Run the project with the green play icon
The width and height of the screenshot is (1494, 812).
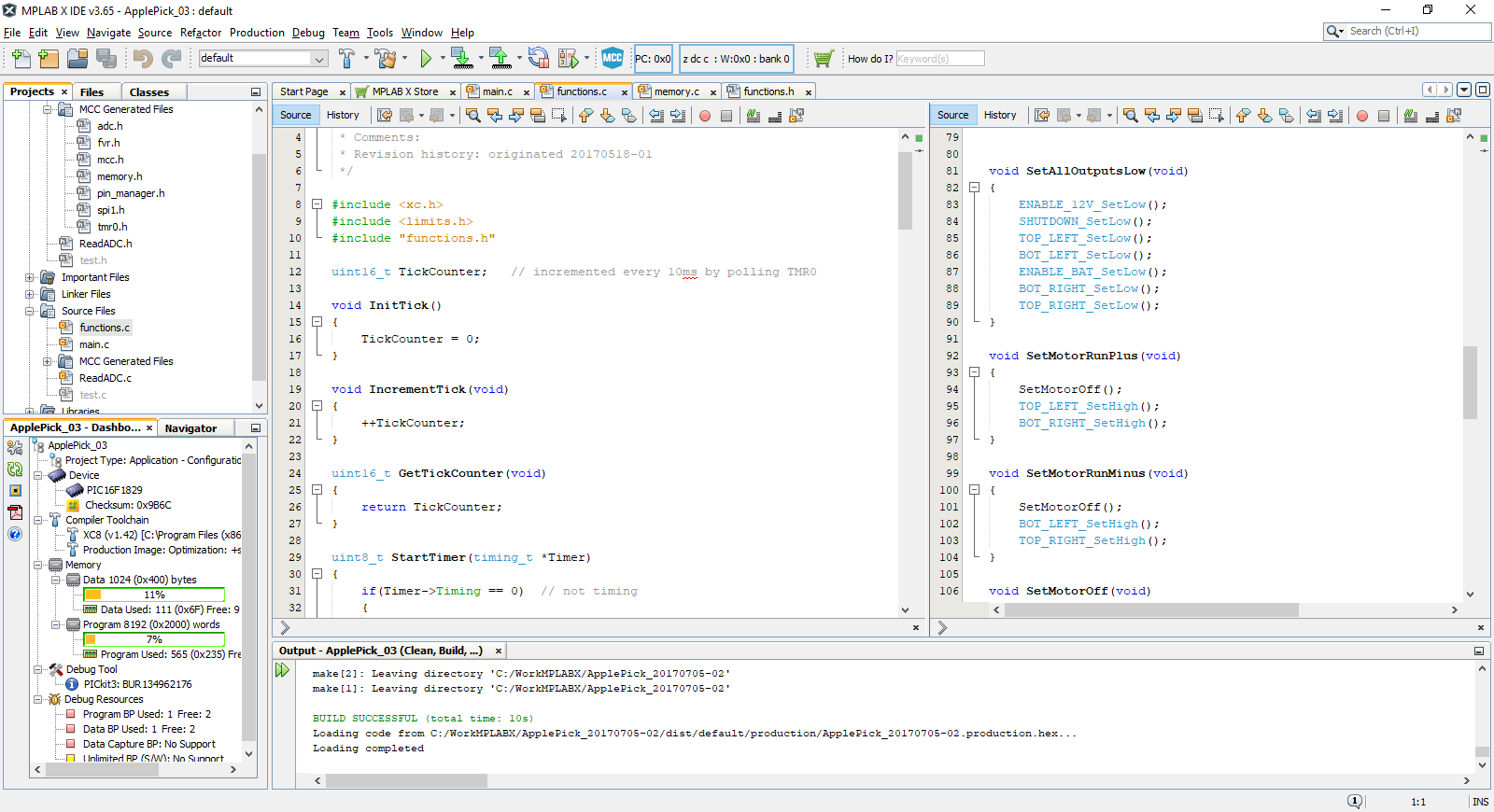coord(426,59)
